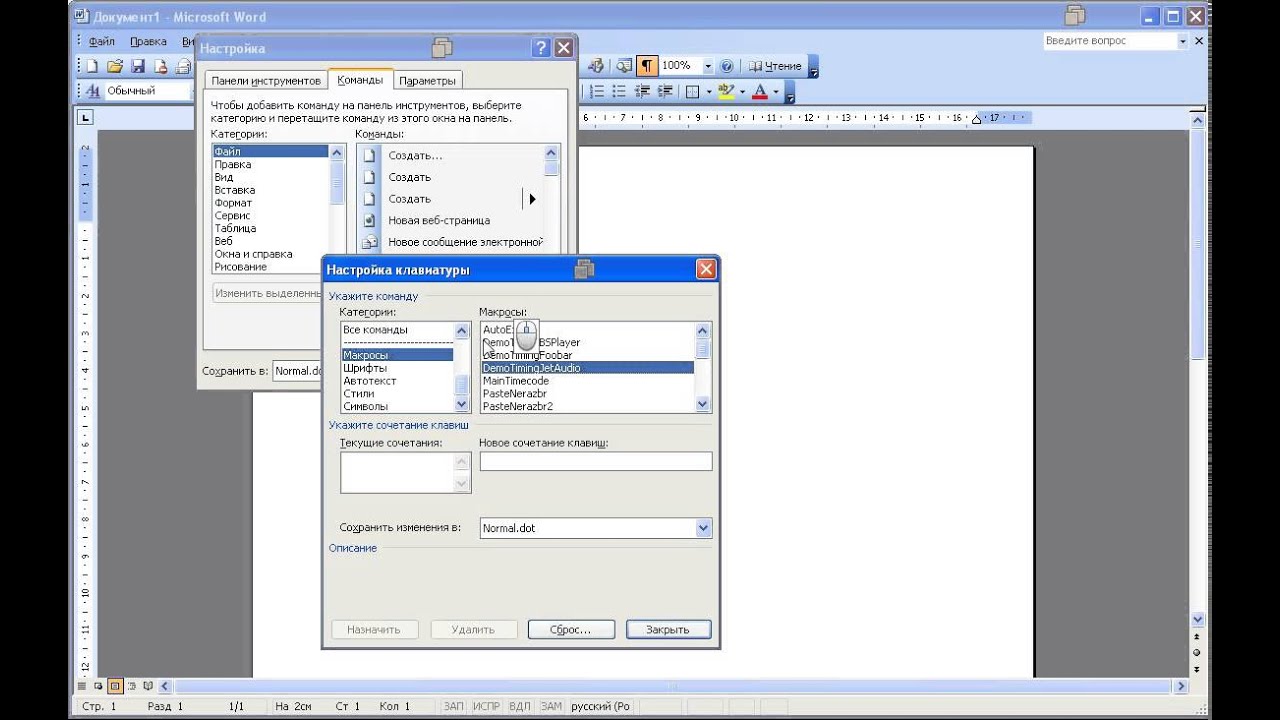Switch to Reading mode (Чтение) button
Screen dimensions: 1280x720
775,66
